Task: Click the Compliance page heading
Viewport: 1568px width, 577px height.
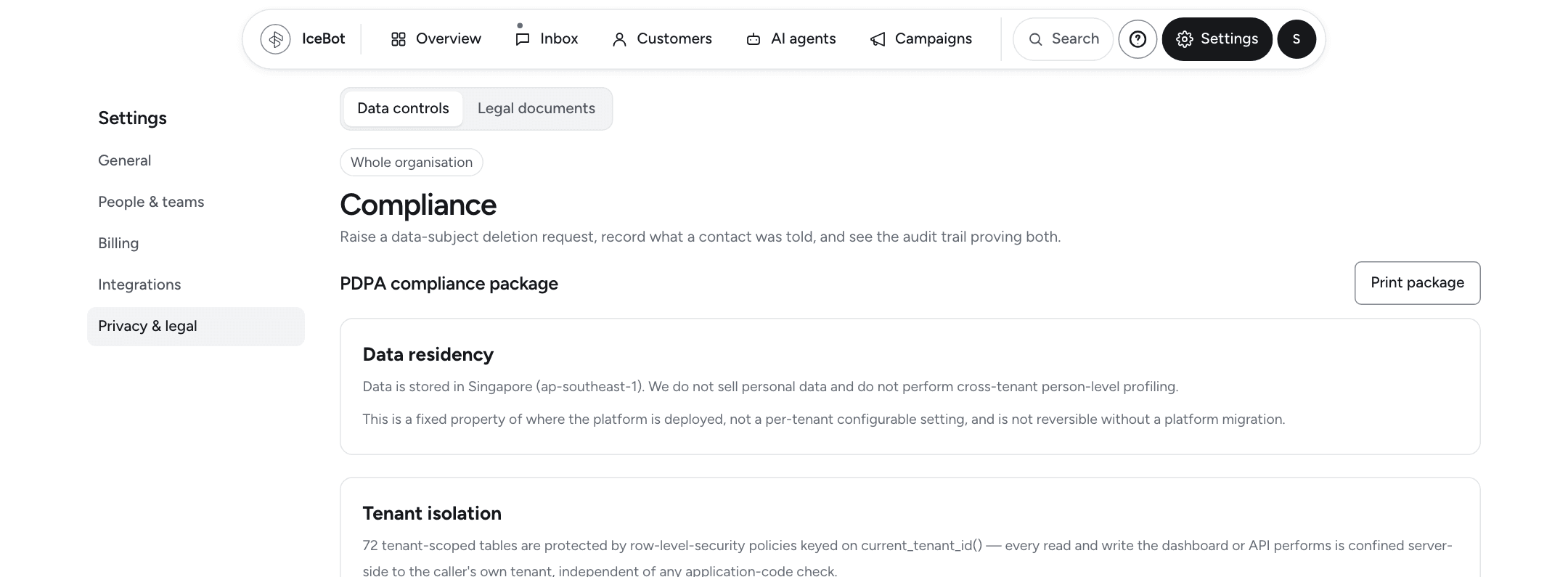Action: [x=418, y=205]
